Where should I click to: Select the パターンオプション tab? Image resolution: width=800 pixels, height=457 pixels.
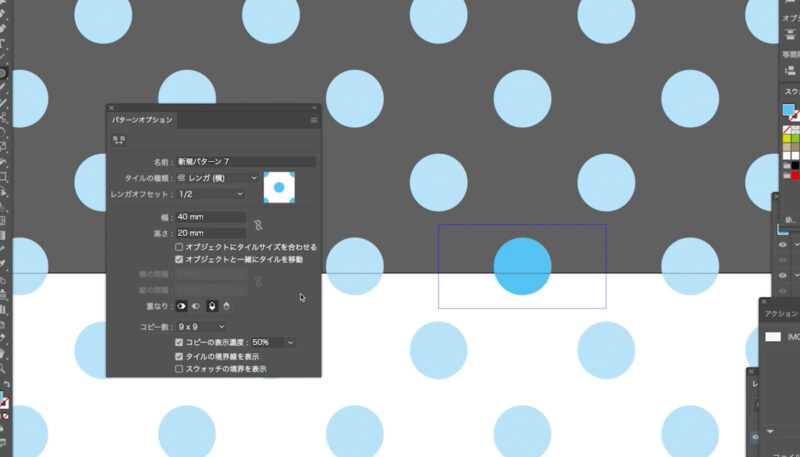tap(142, 120)
